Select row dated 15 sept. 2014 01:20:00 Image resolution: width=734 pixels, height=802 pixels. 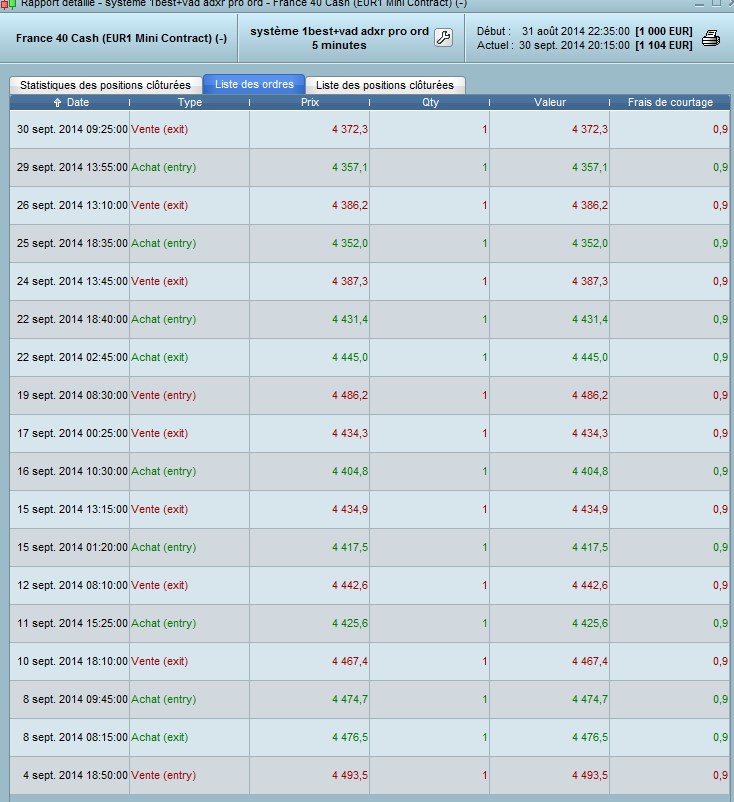369,548
